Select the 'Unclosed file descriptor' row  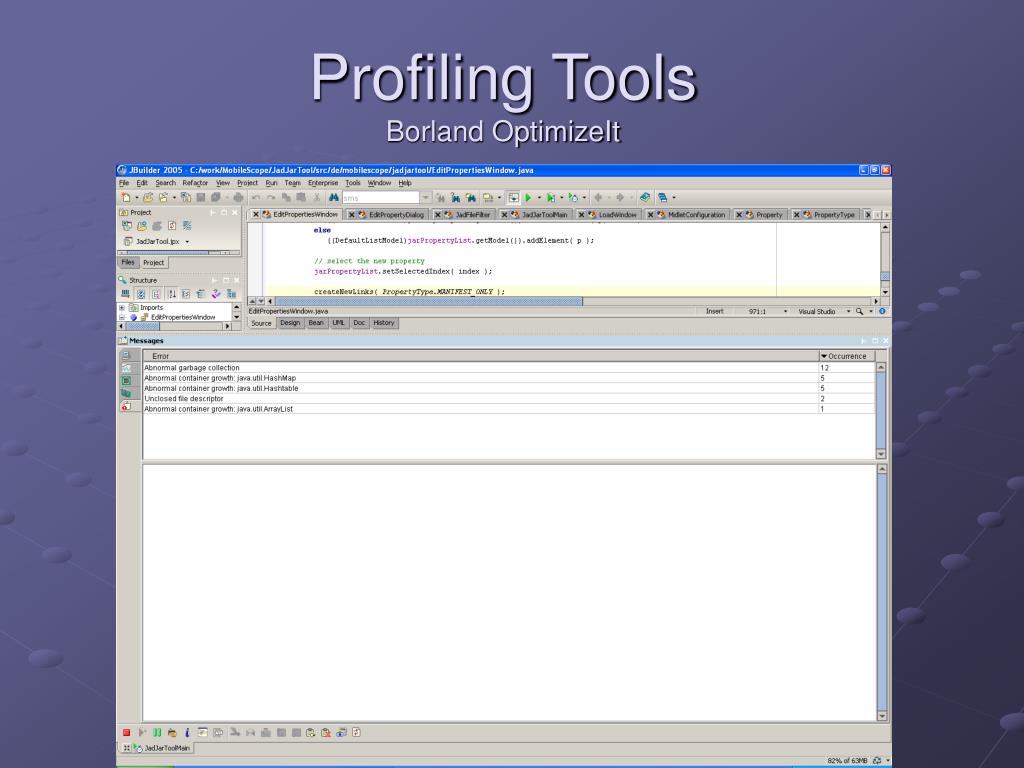tap(509, 398)
